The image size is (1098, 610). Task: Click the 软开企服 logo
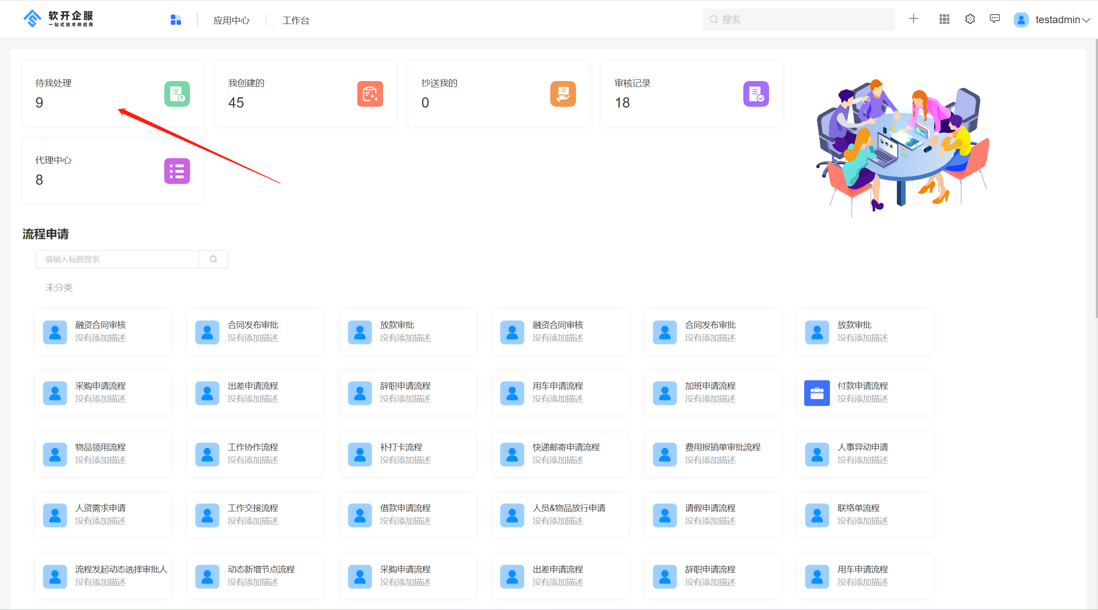(x=58, y=19)
